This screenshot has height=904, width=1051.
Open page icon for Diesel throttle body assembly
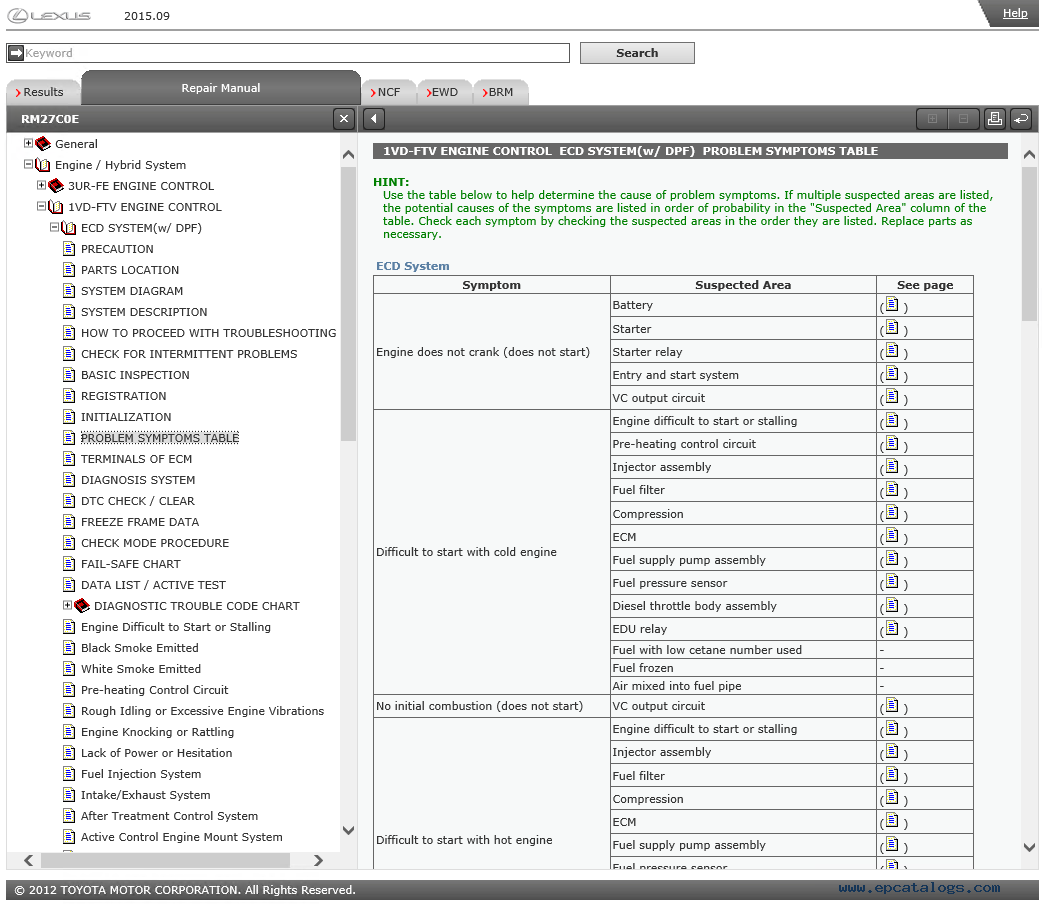892,605
